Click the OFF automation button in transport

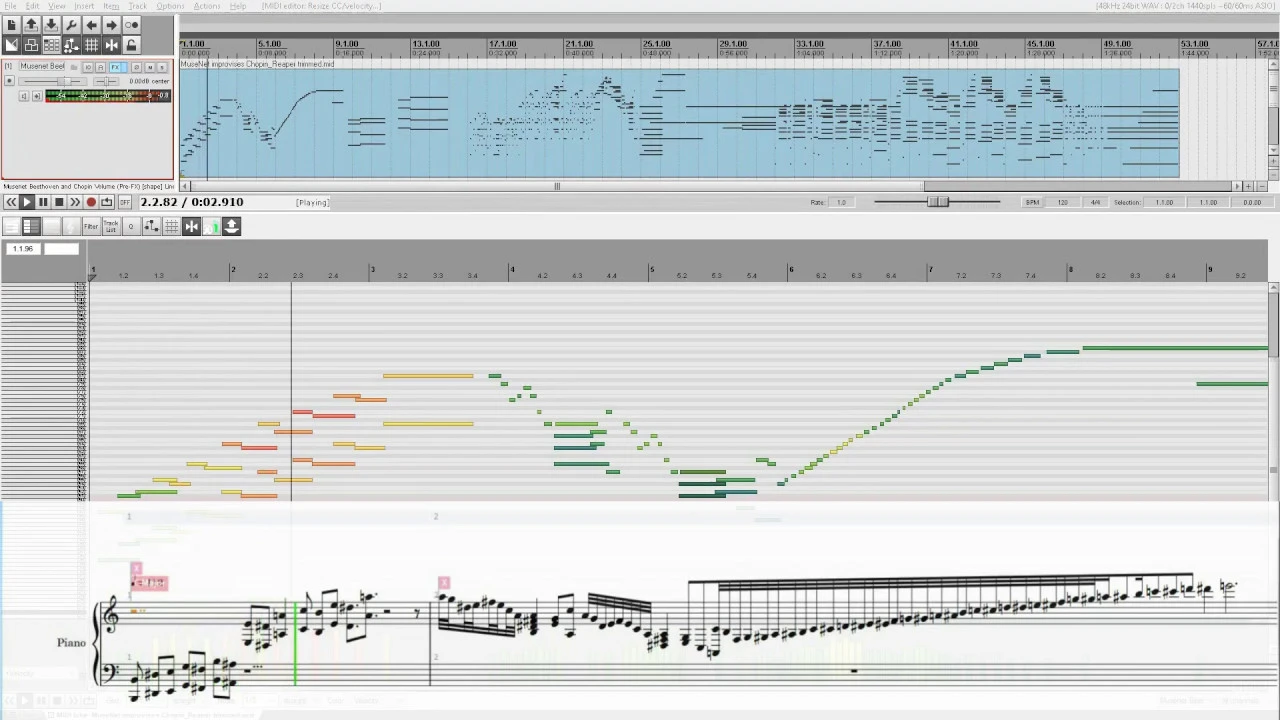tap(125, 202)
